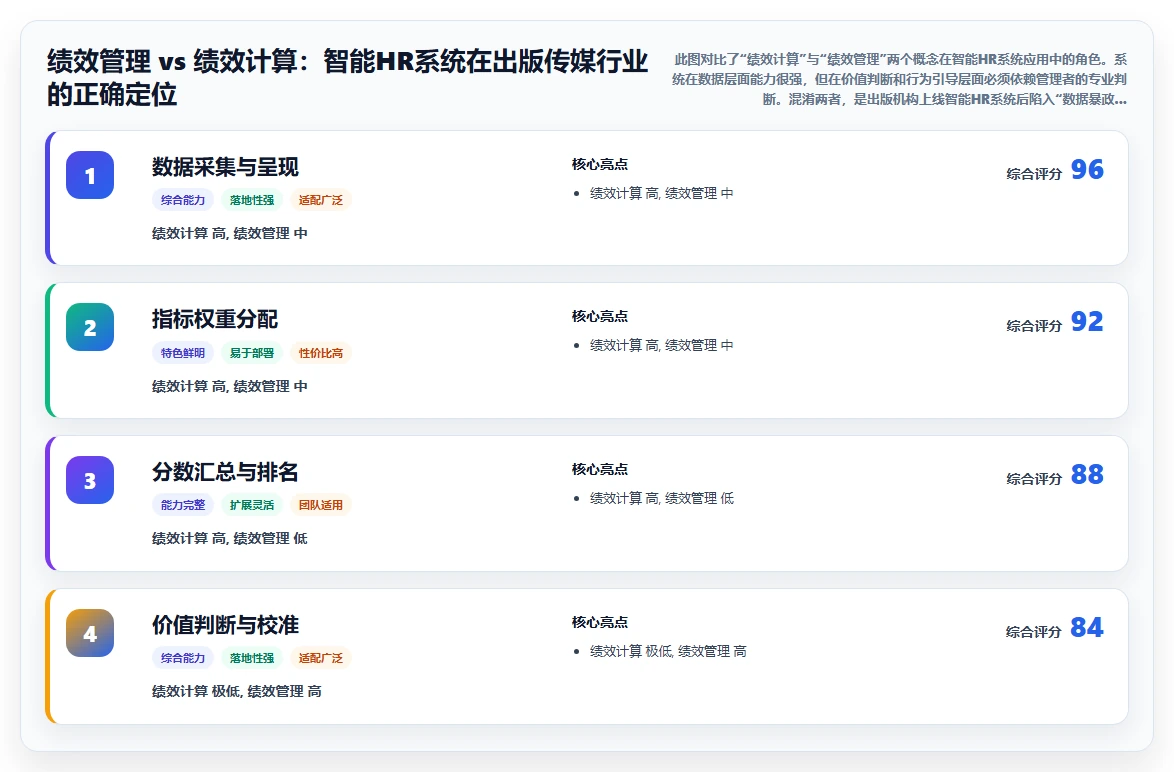Click 综合评分 label beside 92
Screen dimensions: 1174x772
(x=1034, y=326)
